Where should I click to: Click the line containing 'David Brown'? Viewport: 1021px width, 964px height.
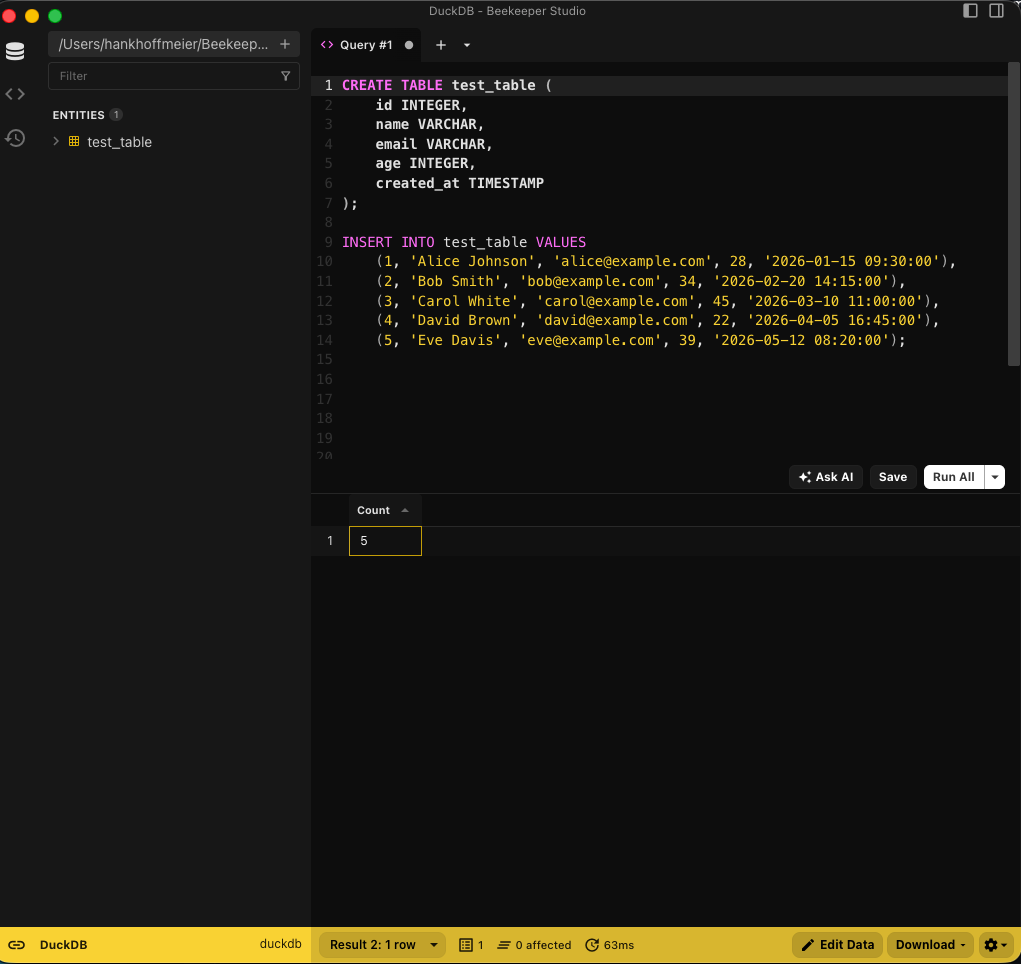pos(658,320)
